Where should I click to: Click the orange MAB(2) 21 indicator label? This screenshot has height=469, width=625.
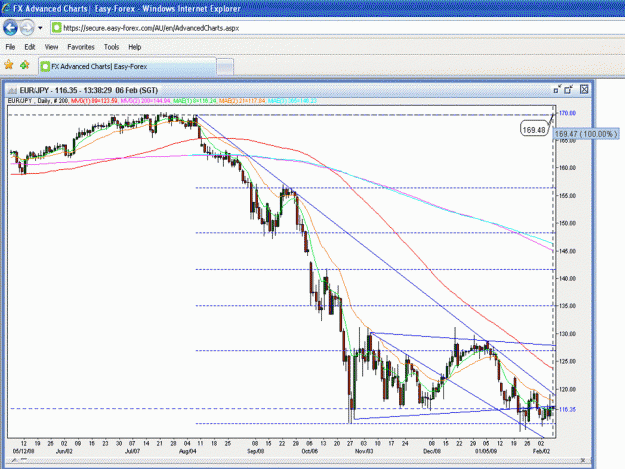(242, 101)
